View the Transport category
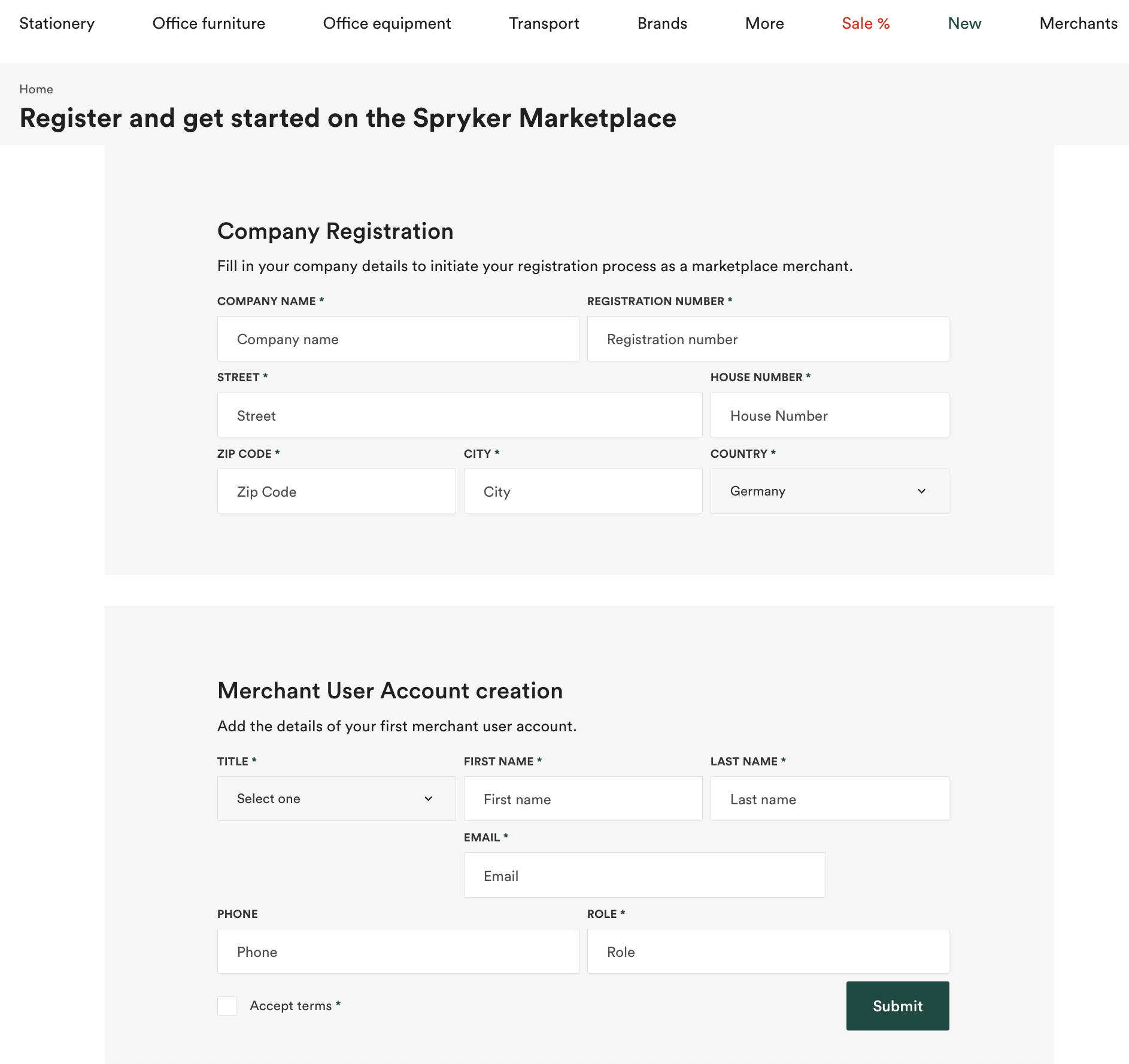Viewport: 1129px width, 1064px height. [x=544, y=23]
